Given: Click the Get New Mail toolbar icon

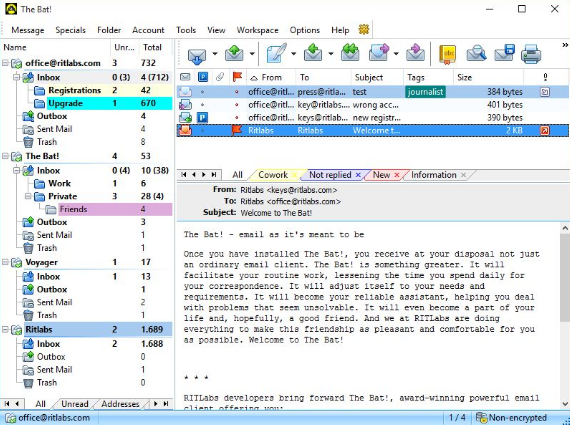Looking at the screenshot, I should 197,55.
